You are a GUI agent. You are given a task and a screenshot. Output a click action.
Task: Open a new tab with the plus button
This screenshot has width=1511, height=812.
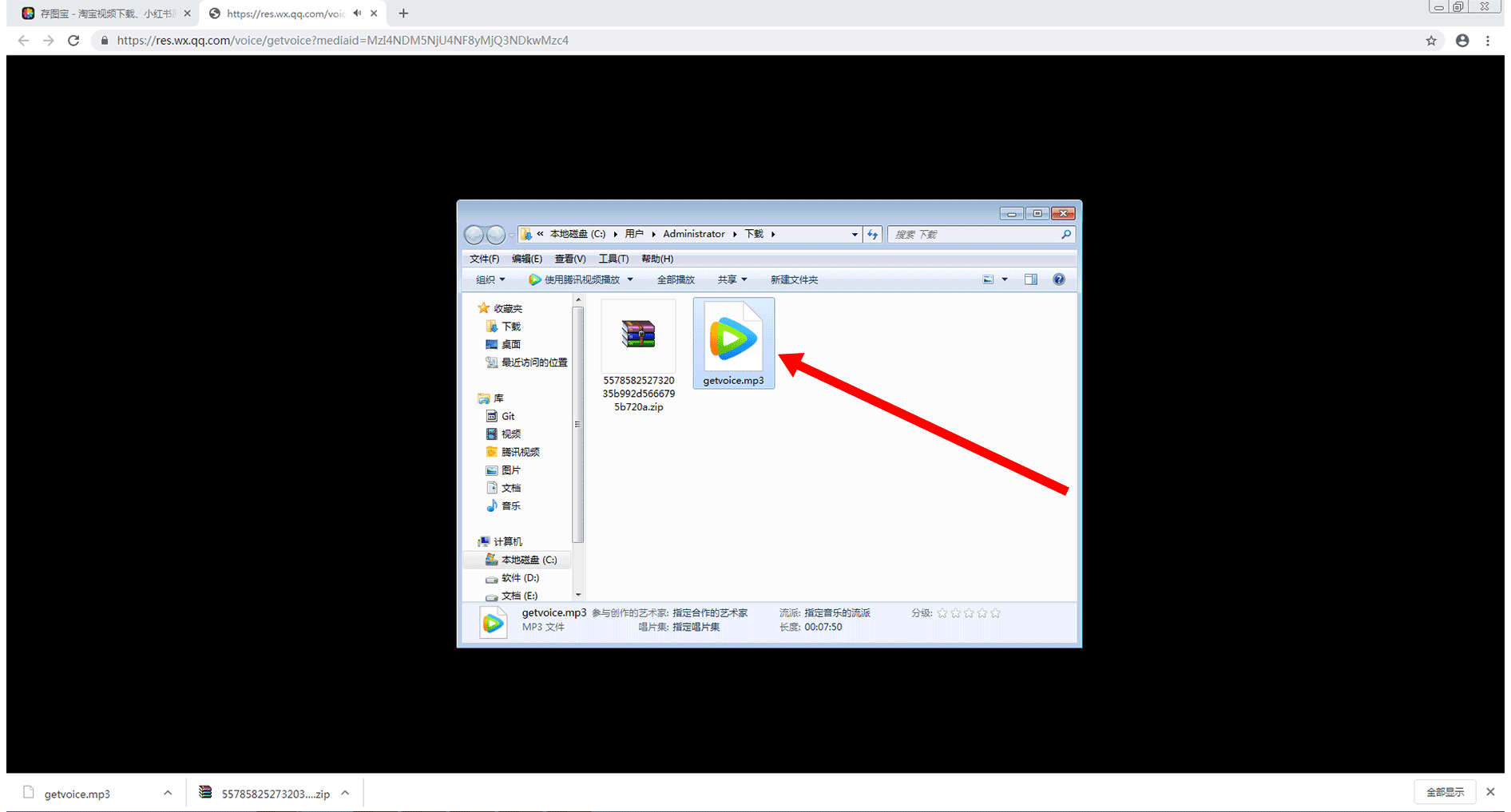tap(403, 14)
